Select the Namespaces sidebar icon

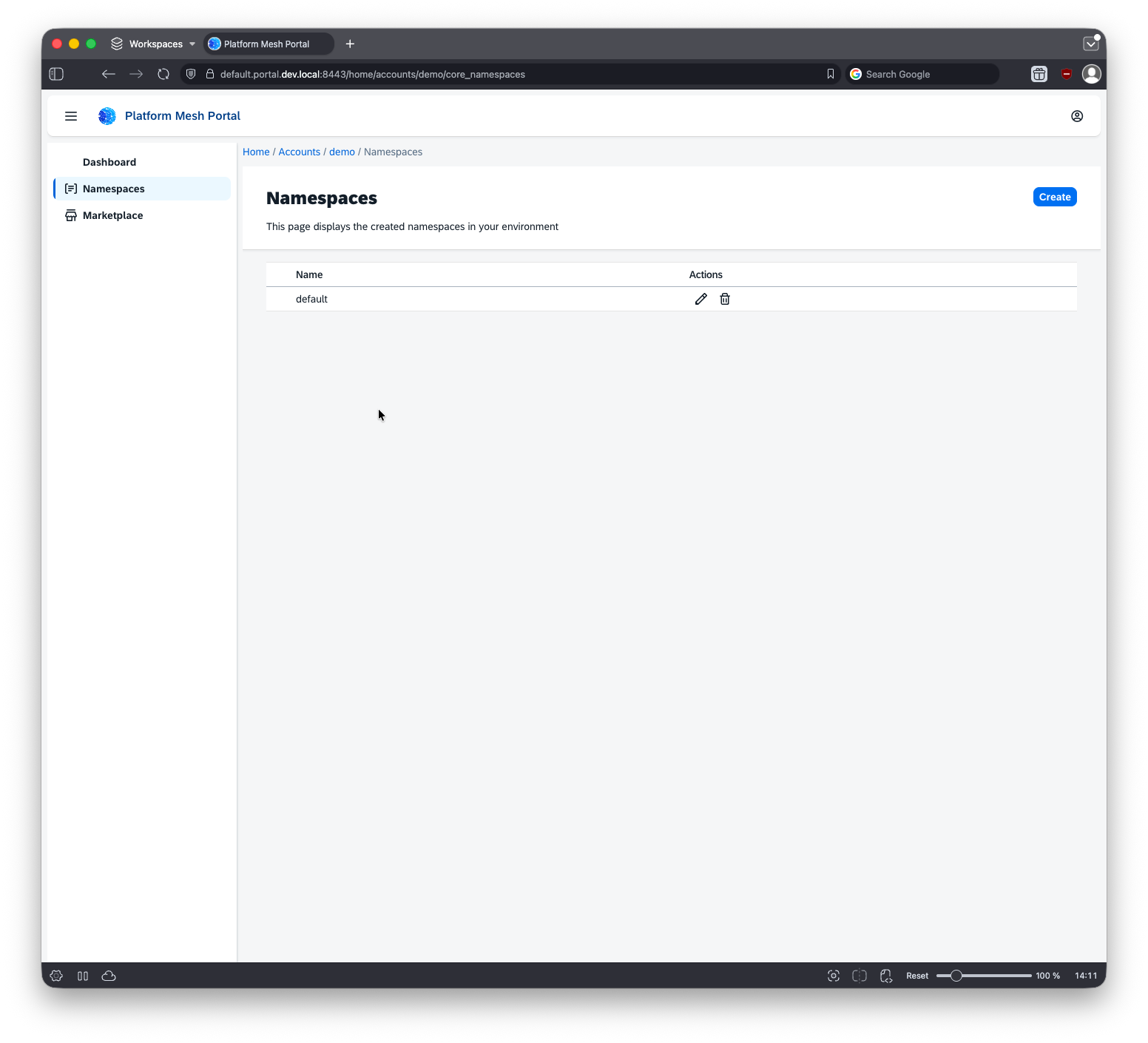point(71,189)
